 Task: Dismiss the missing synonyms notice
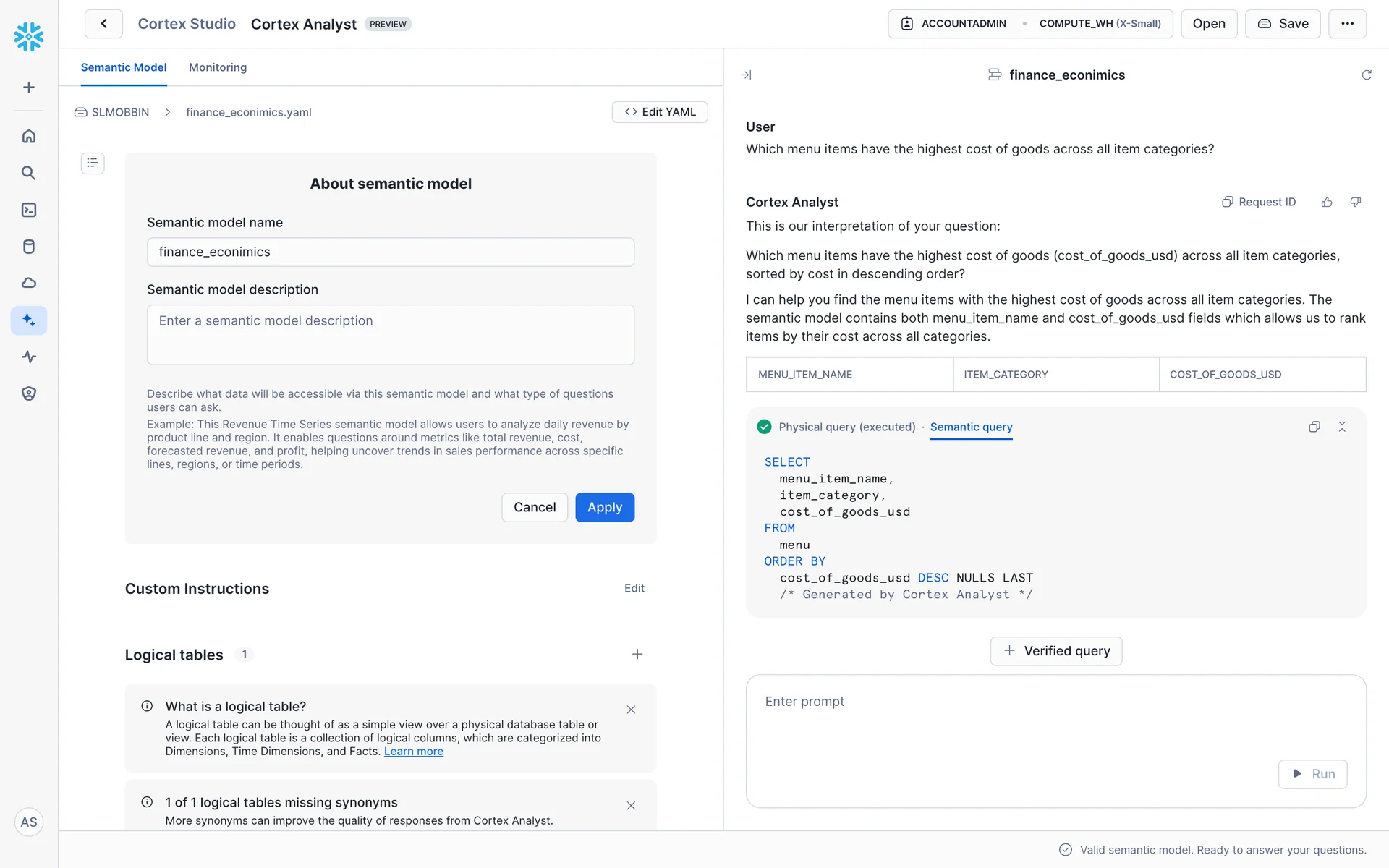click(x=631, y=805)
